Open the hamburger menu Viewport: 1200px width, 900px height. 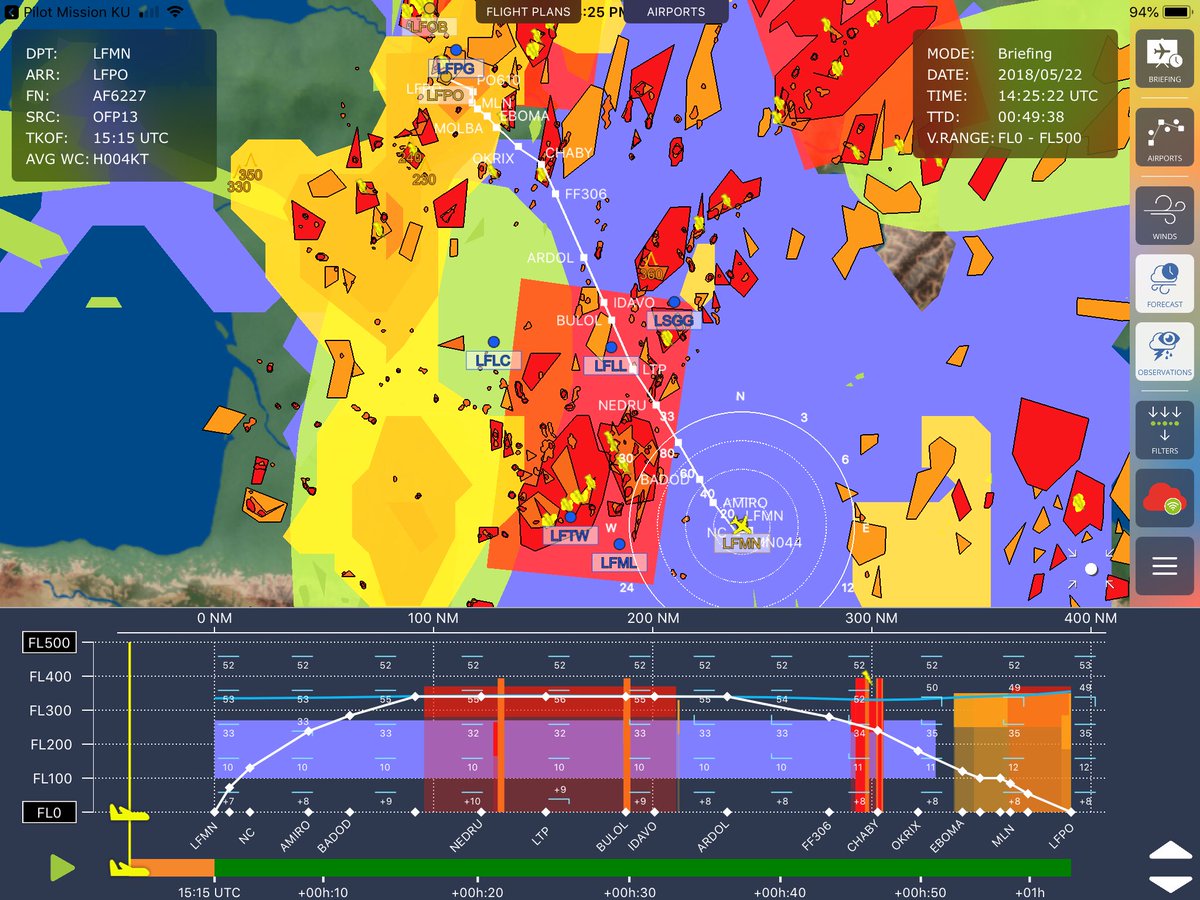1163,565
